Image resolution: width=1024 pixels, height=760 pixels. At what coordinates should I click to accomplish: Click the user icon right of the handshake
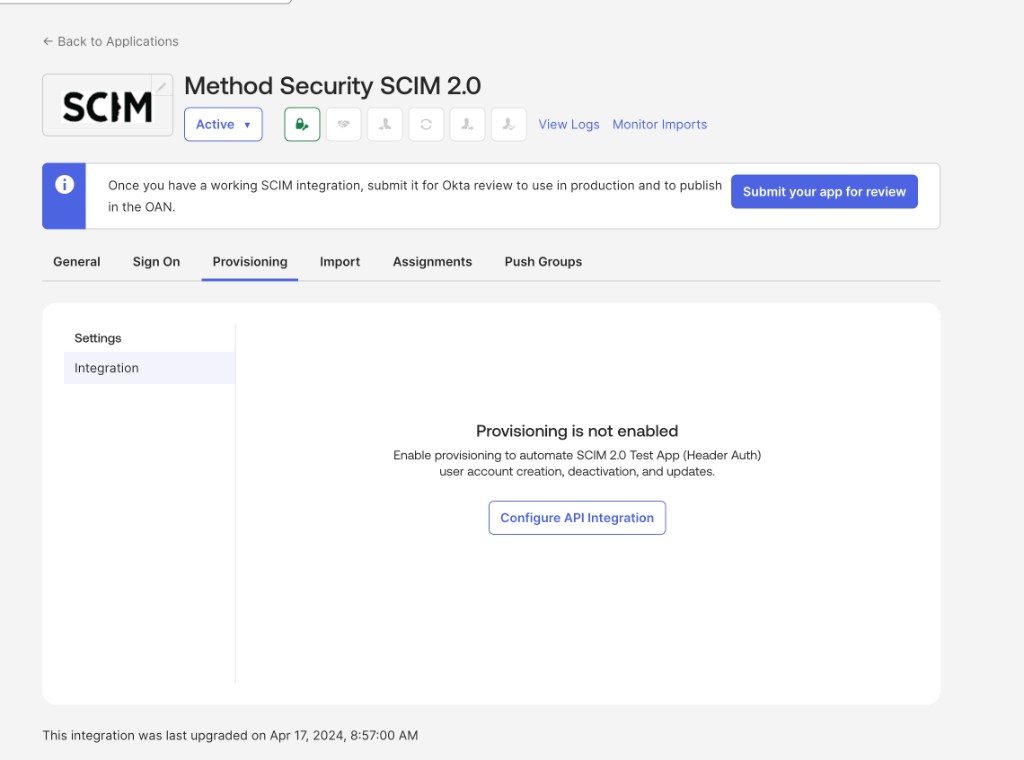385,124
